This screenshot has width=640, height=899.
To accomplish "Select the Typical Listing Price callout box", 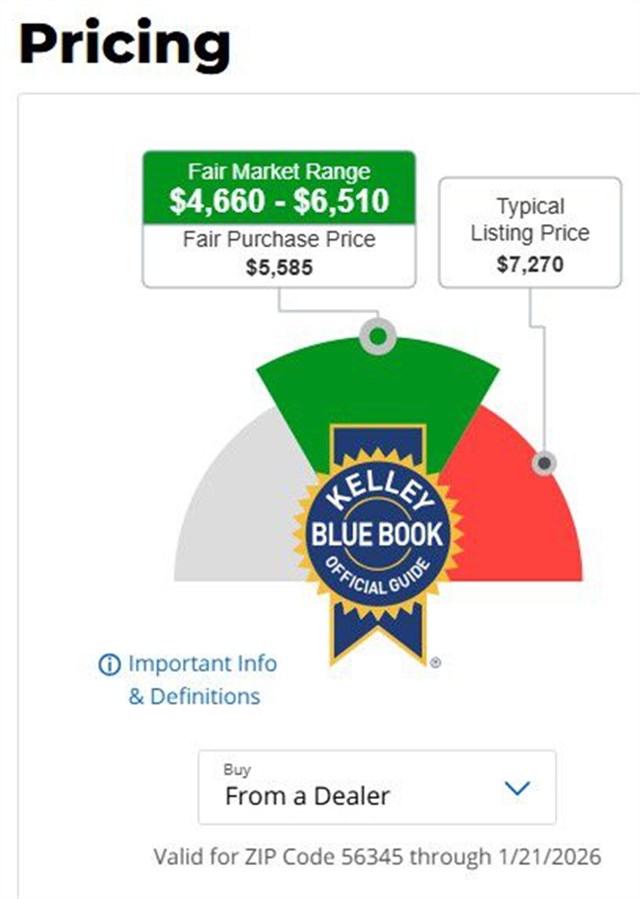I will (x=530, y=233).
